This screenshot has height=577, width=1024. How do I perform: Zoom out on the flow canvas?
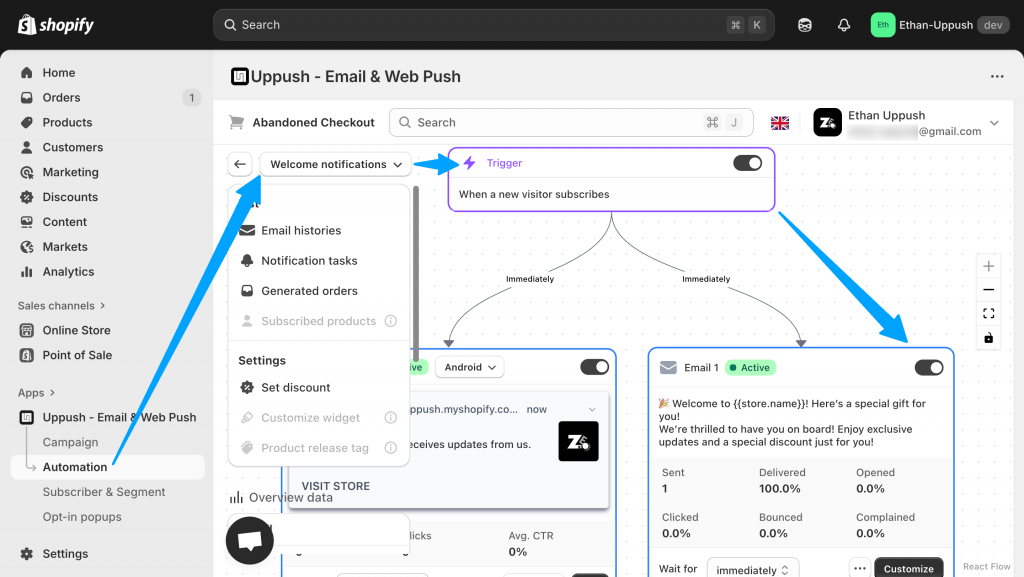pos(989,290)
